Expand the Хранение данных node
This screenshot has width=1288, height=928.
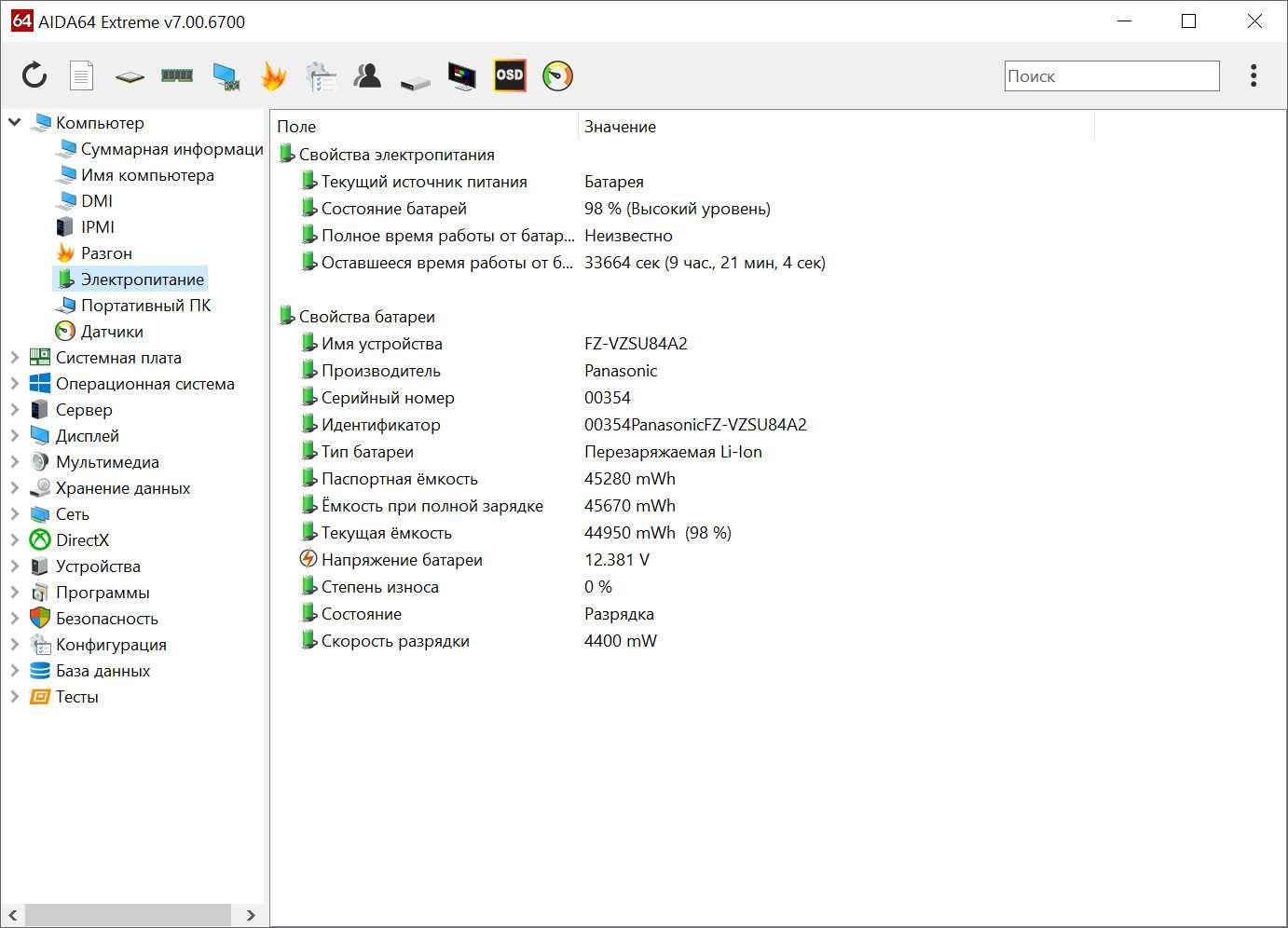14,488
